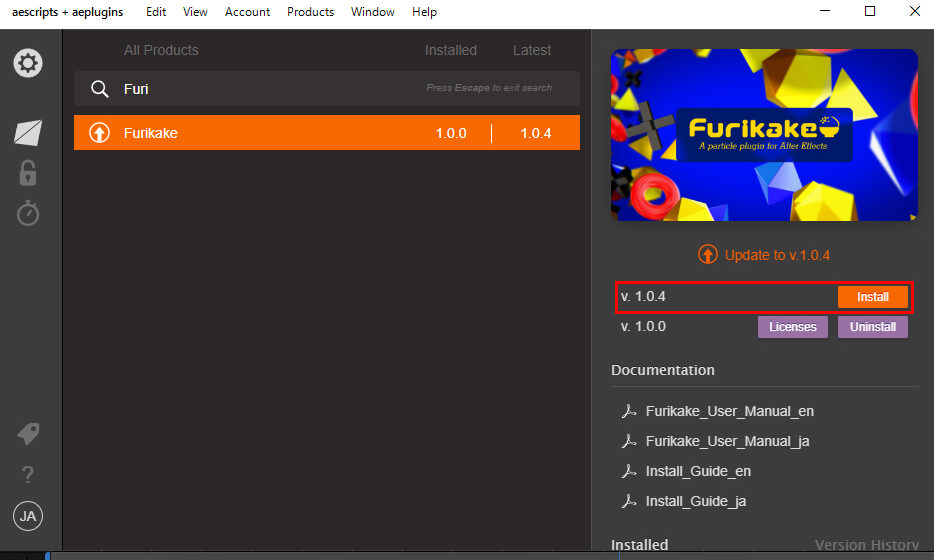Open the padlock licenses icon
This screenshot has height=560, width=934.
click(28, 172)
